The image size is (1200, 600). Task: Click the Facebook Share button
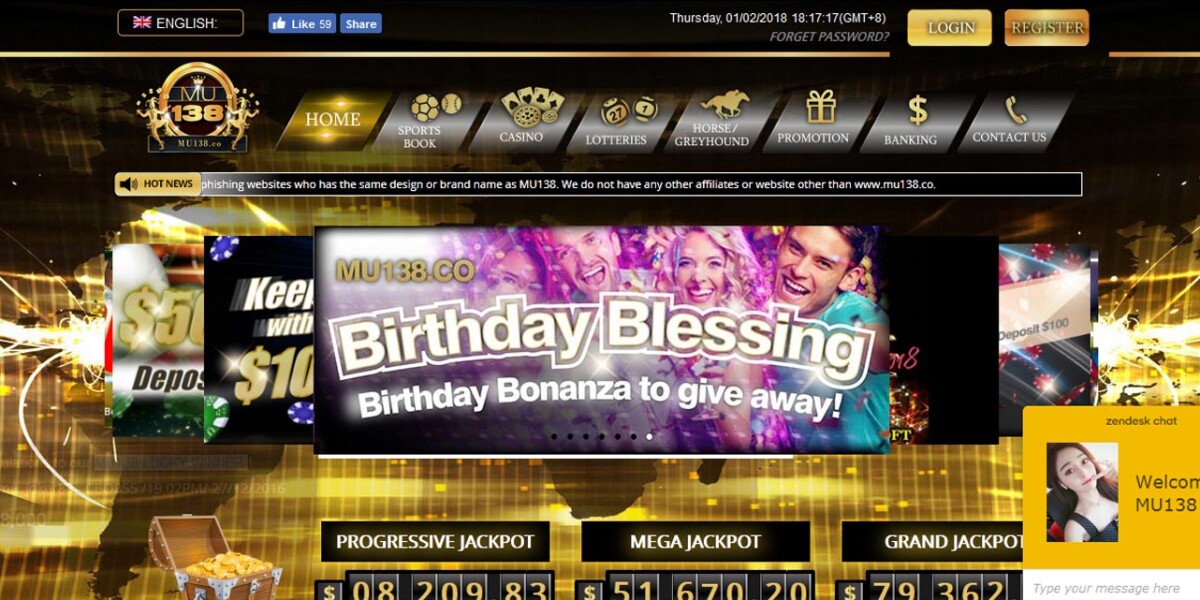(x=360, y=24)
